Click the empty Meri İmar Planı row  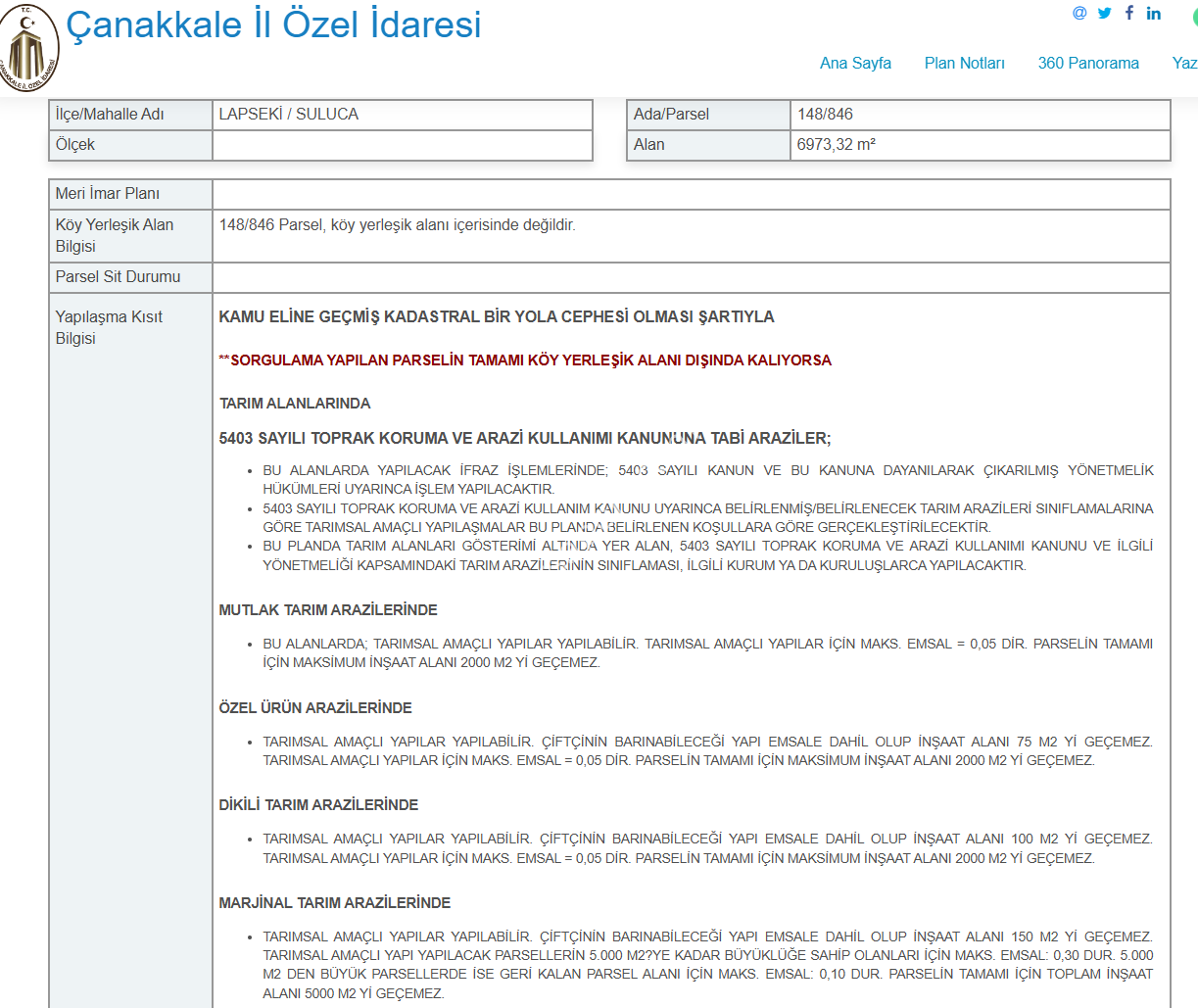[x=691, y=194]
